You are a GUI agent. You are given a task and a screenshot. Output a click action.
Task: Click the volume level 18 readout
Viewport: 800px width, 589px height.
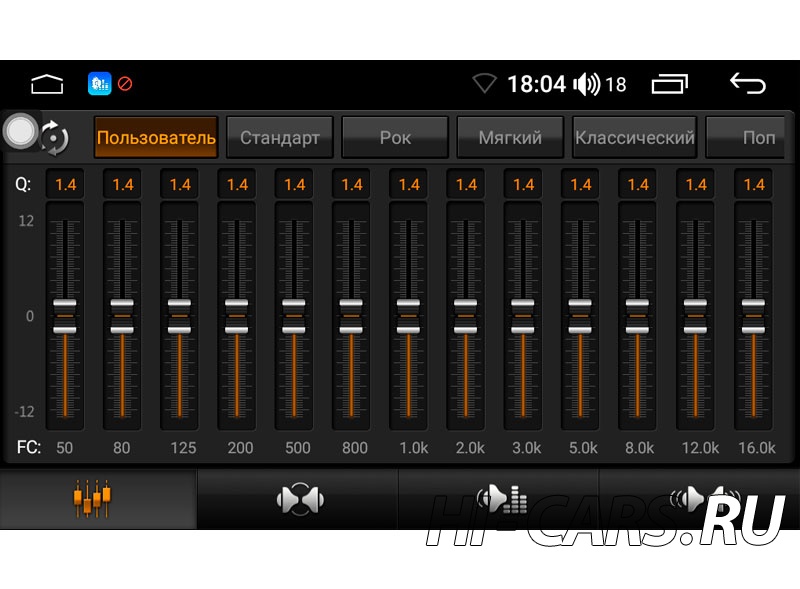pos(616,84)
